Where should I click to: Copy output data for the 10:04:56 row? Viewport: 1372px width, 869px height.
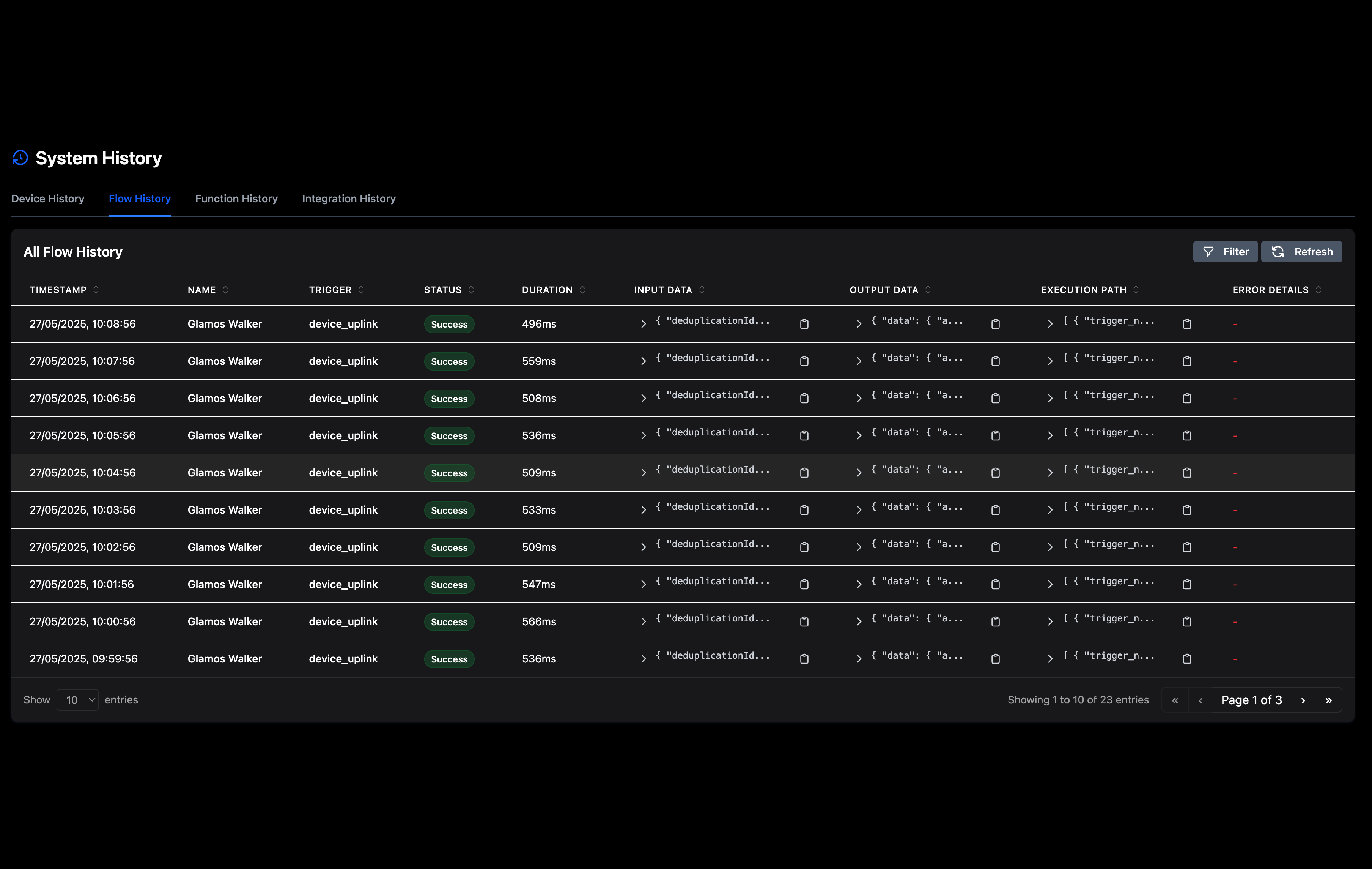995,473
